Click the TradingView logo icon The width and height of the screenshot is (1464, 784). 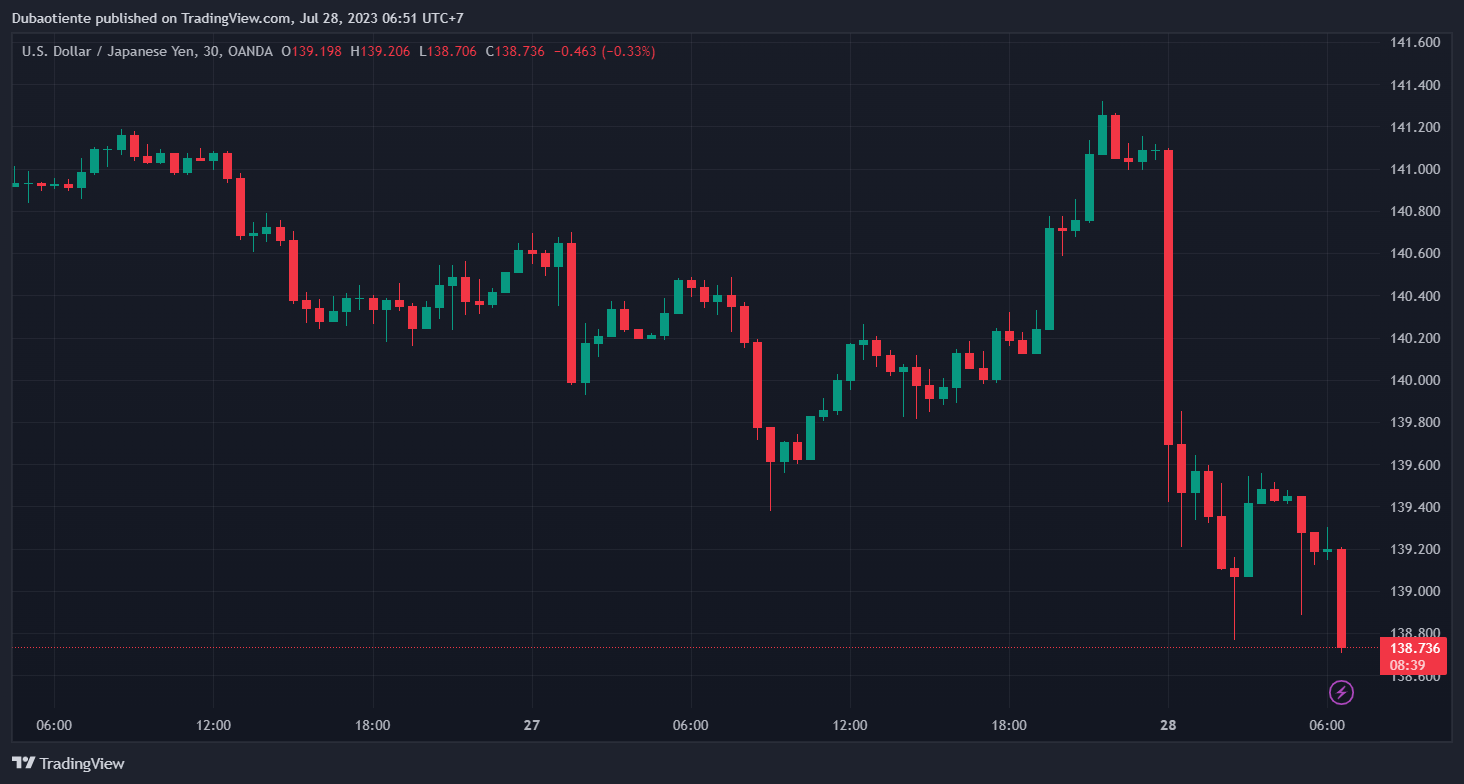[x=23, y=763]
